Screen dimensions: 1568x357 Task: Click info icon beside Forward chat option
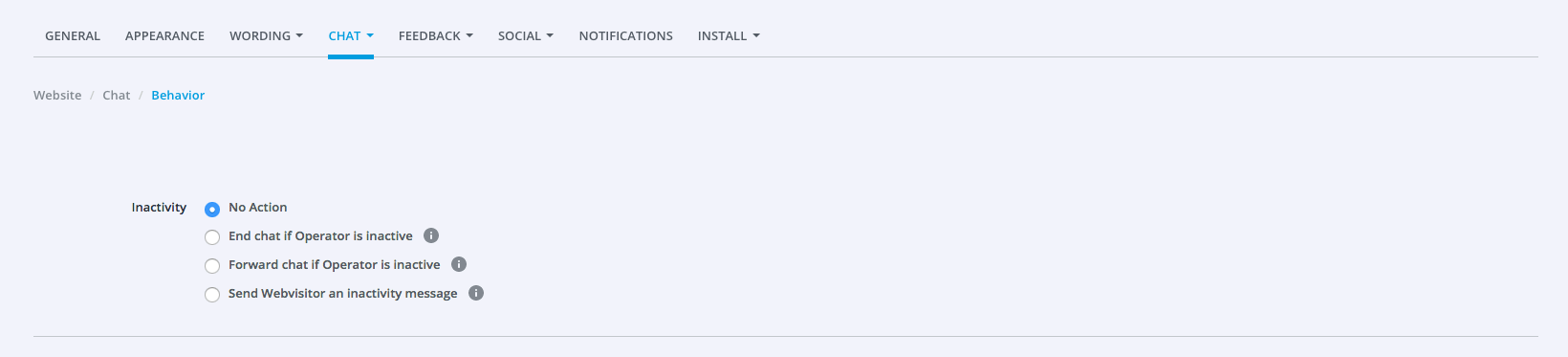coord(459,264)
